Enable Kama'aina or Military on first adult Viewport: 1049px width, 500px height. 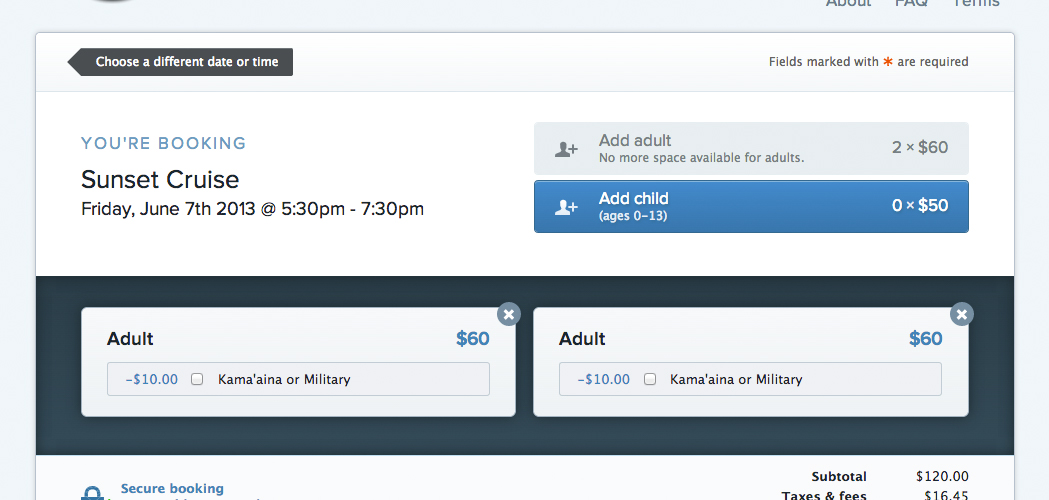click(x=197, y=380)
